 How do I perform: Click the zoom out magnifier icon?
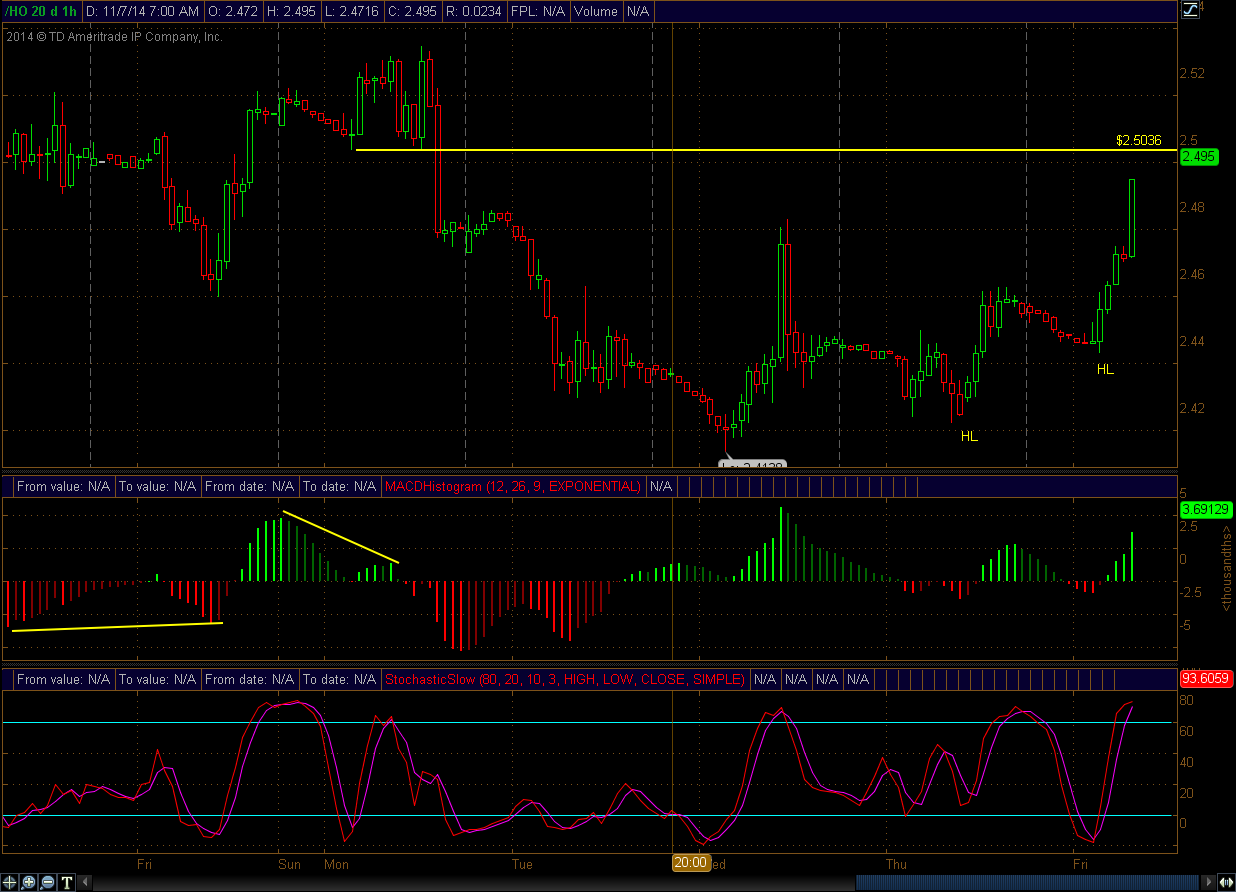point(47,882)
